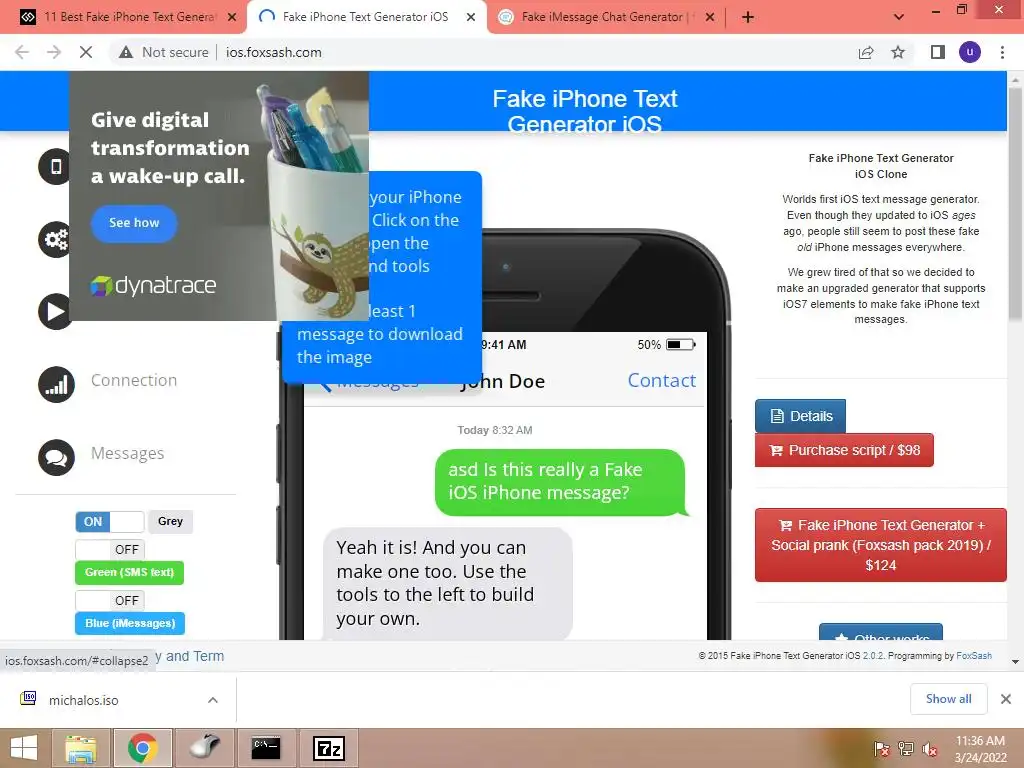Click the green sent message bubble
Image resolution: width=1024 pixels, height=768 pixels.
(x=560, y=481)
